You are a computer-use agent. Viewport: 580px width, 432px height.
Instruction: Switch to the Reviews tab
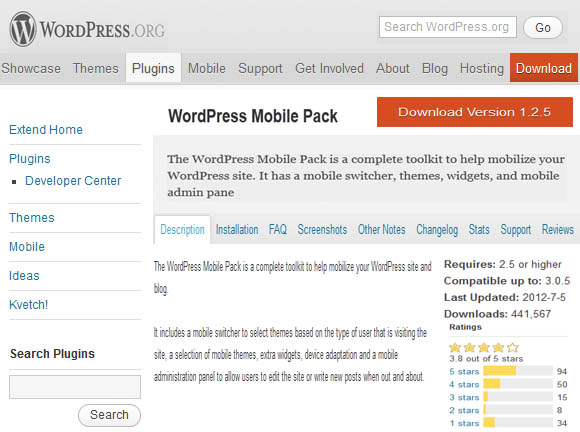(x=558, y=230)
